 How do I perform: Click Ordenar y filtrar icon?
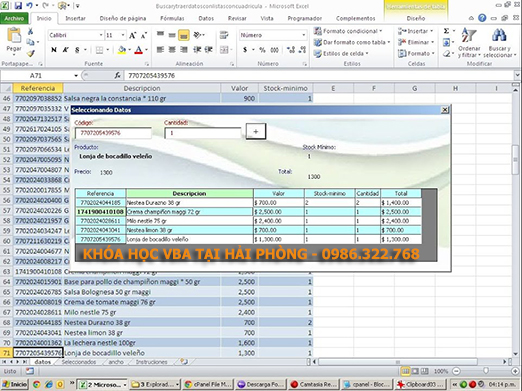click(469, 36)
